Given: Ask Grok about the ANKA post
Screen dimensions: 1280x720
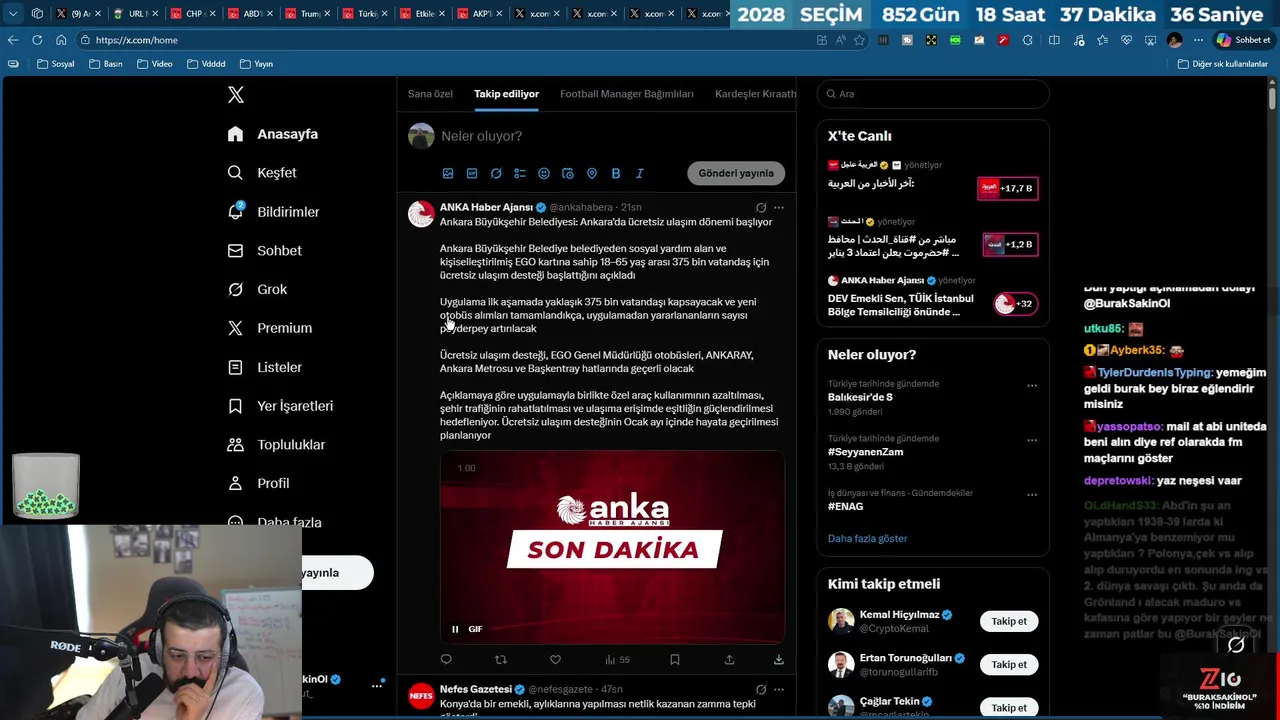Looking at the screenshot, I should click(761, 208).
